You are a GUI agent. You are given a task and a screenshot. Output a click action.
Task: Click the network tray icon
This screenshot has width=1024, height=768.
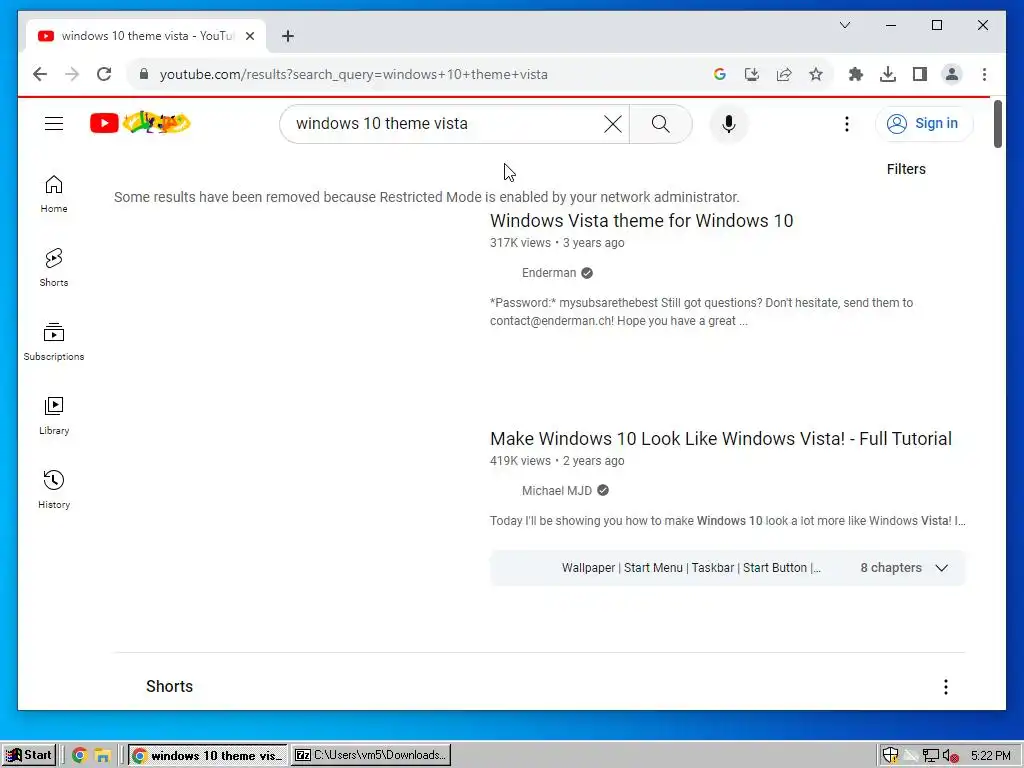(931, 756)
